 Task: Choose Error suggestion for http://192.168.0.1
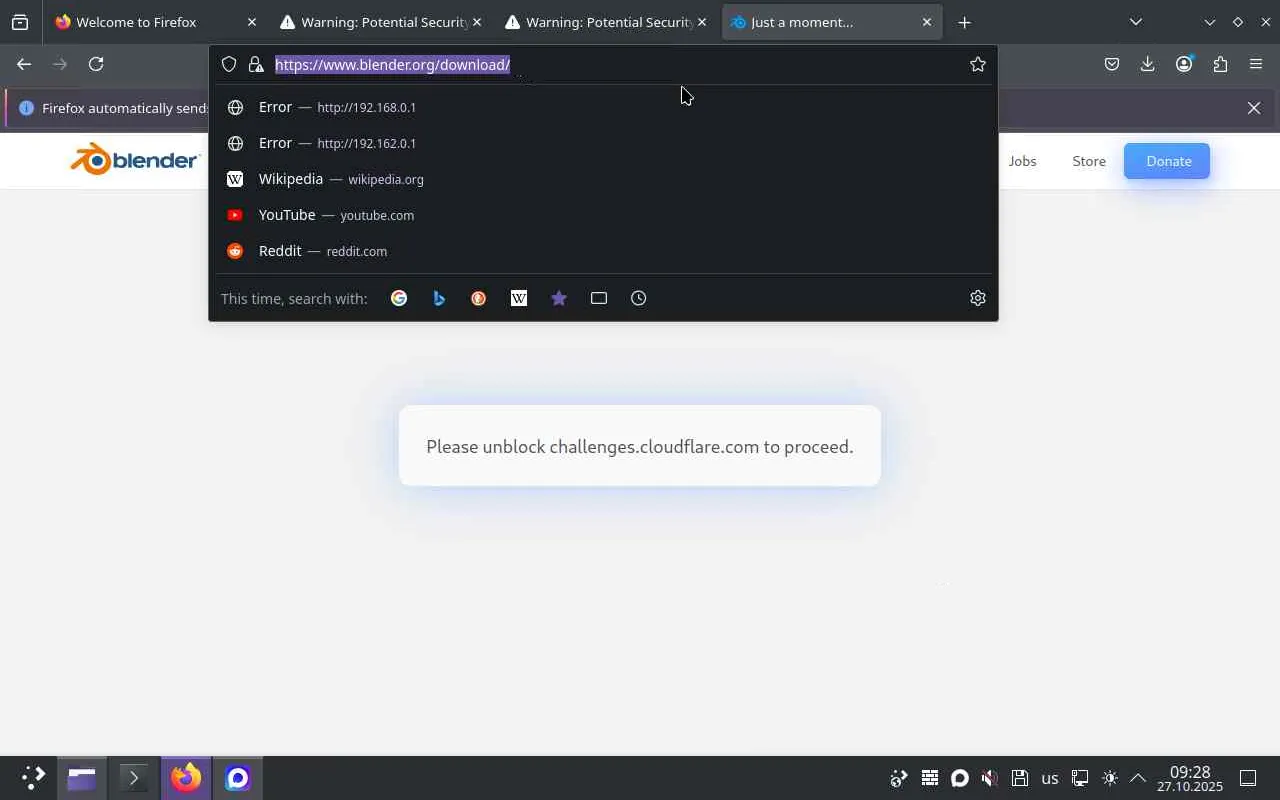click(x=603, y=107)
